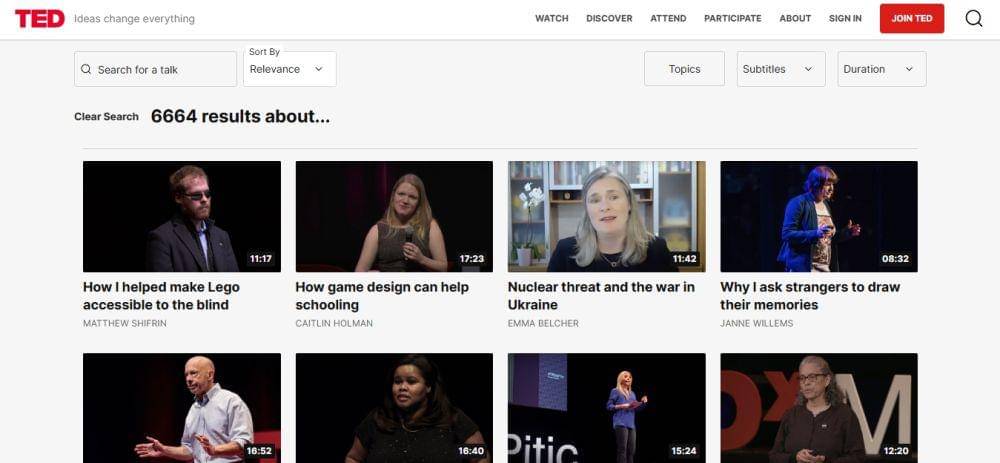Open the Discover menu
1000x463 pixels.
[609, 18]
